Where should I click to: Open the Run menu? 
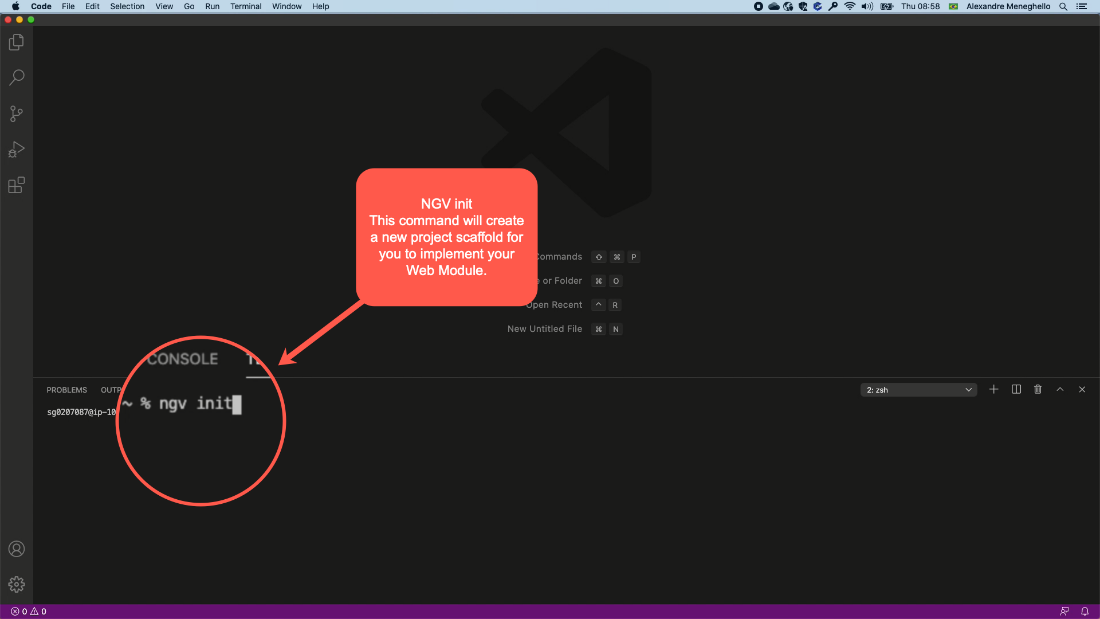(x=212, y=6)
